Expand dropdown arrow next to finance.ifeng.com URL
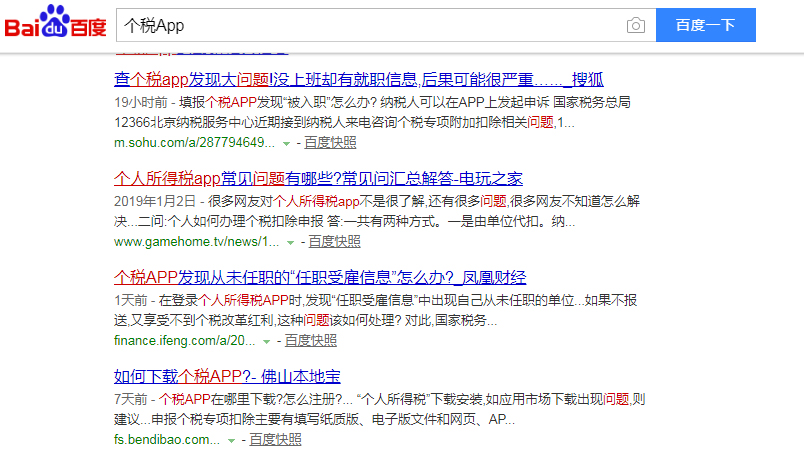The height and width of the screenshot is (452, 804). click(x=266, y=341)
